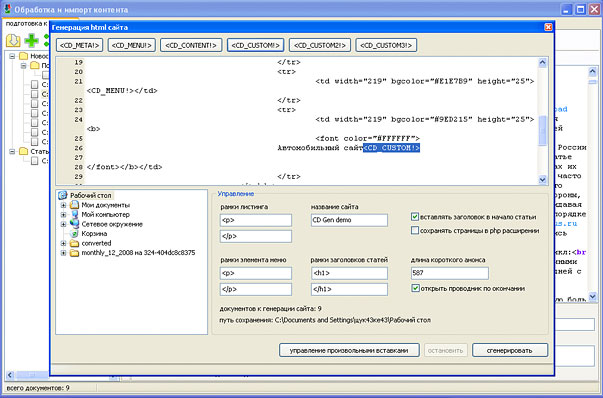The width and height of the screenshot is (603, 398).
Task: Click the сгенерировать button
Action: (510, 350)
